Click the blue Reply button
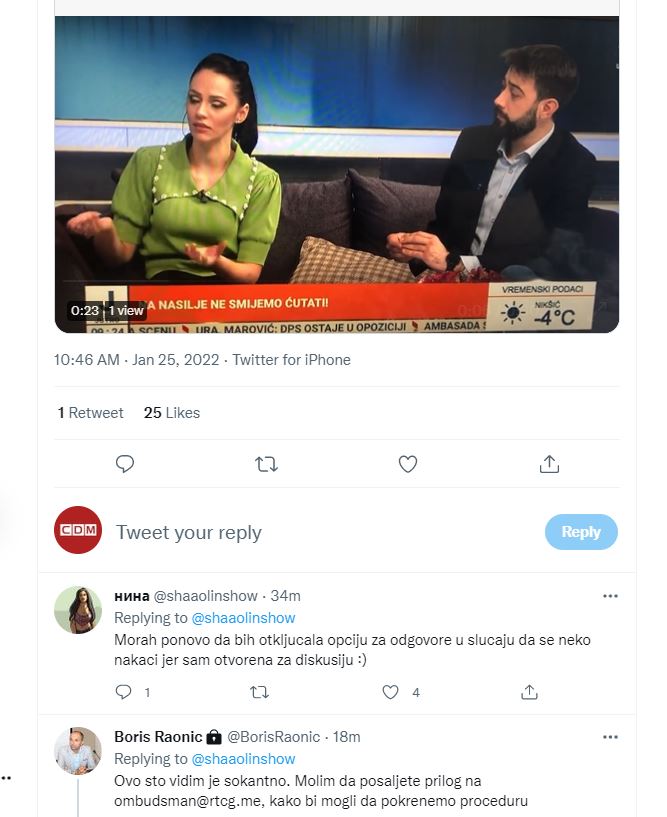This screenshot has height=817, width=667. coord(581,531)
